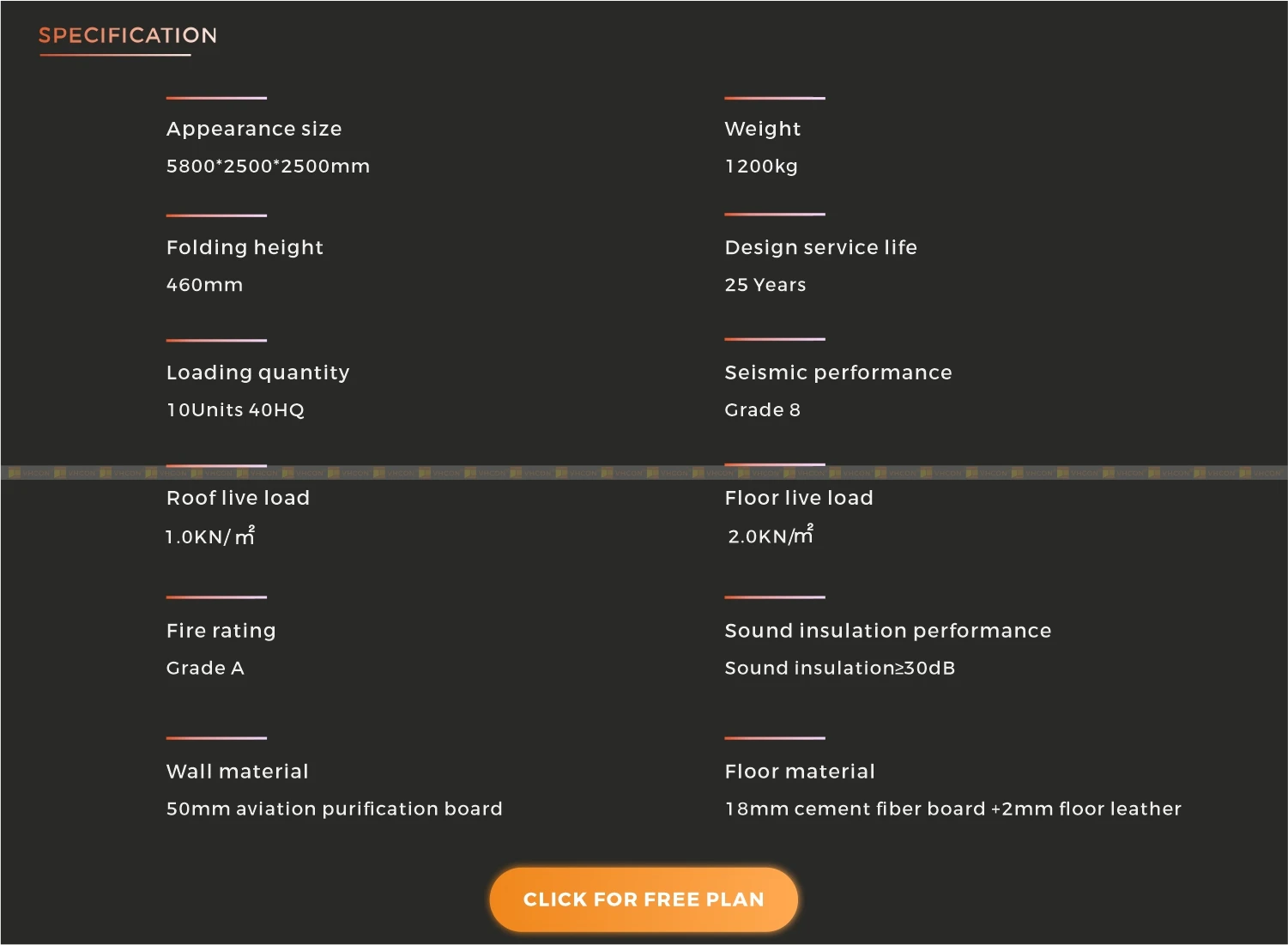Click the Fire rating label
Screen dimensions: 1288x945
pyautogui.click(x=221, y=631)
